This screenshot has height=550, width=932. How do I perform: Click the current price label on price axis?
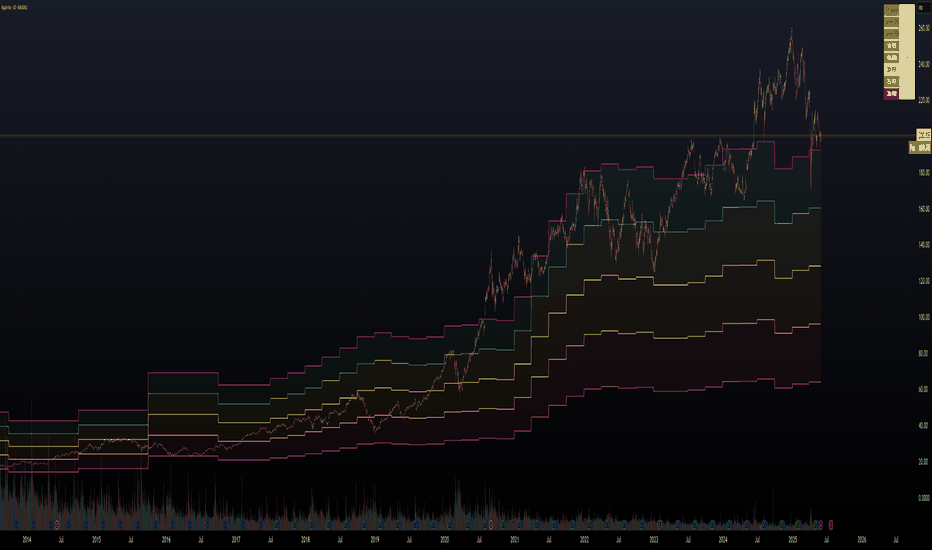[924, 135]
